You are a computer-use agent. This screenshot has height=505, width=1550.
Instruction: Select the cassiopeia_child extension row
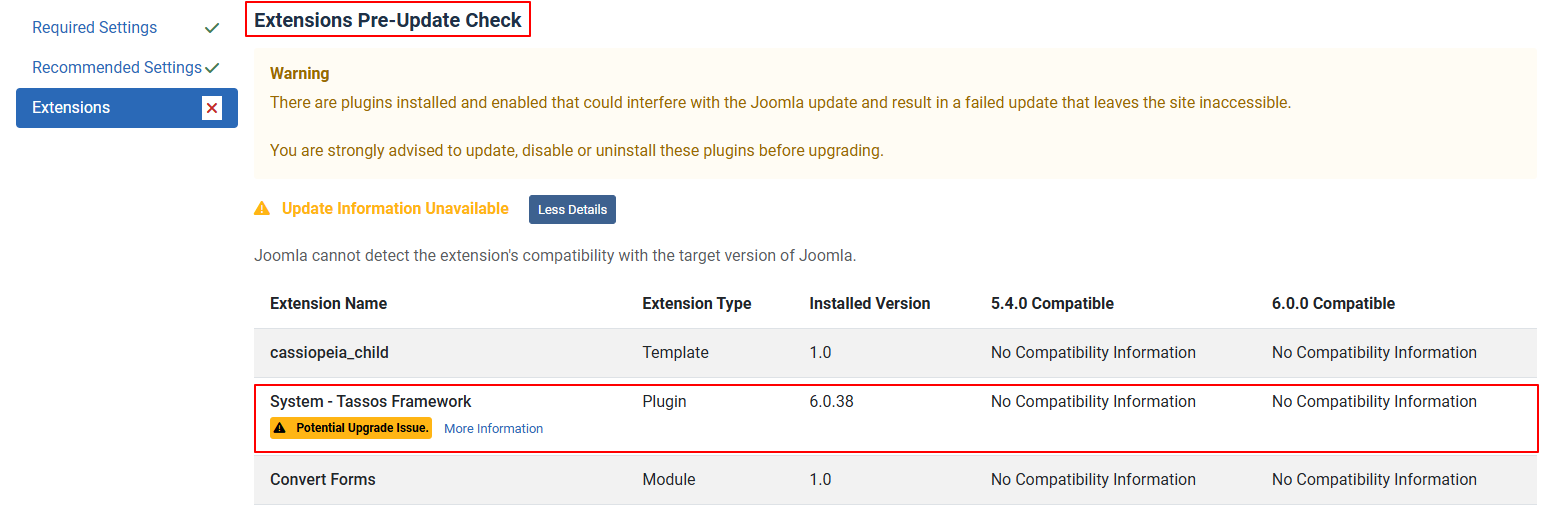(x=329, y=353)
